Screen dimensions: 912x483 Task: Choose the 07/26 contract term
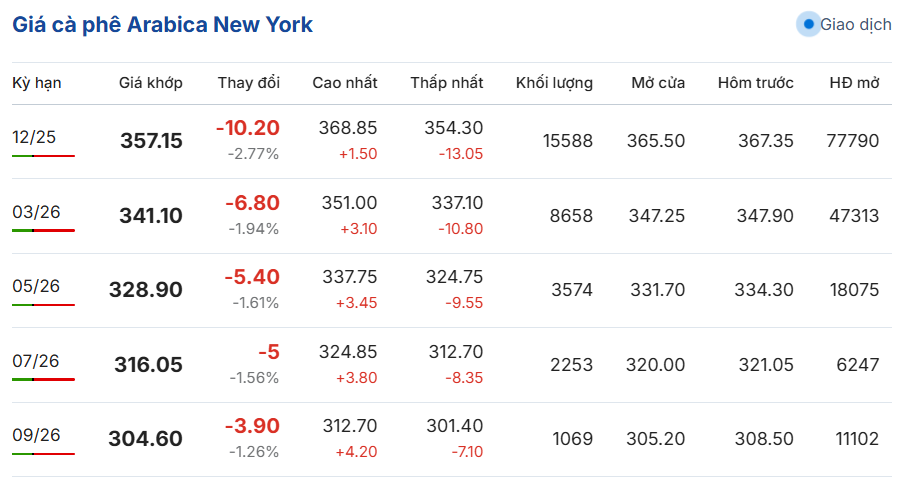pos(35,361)
